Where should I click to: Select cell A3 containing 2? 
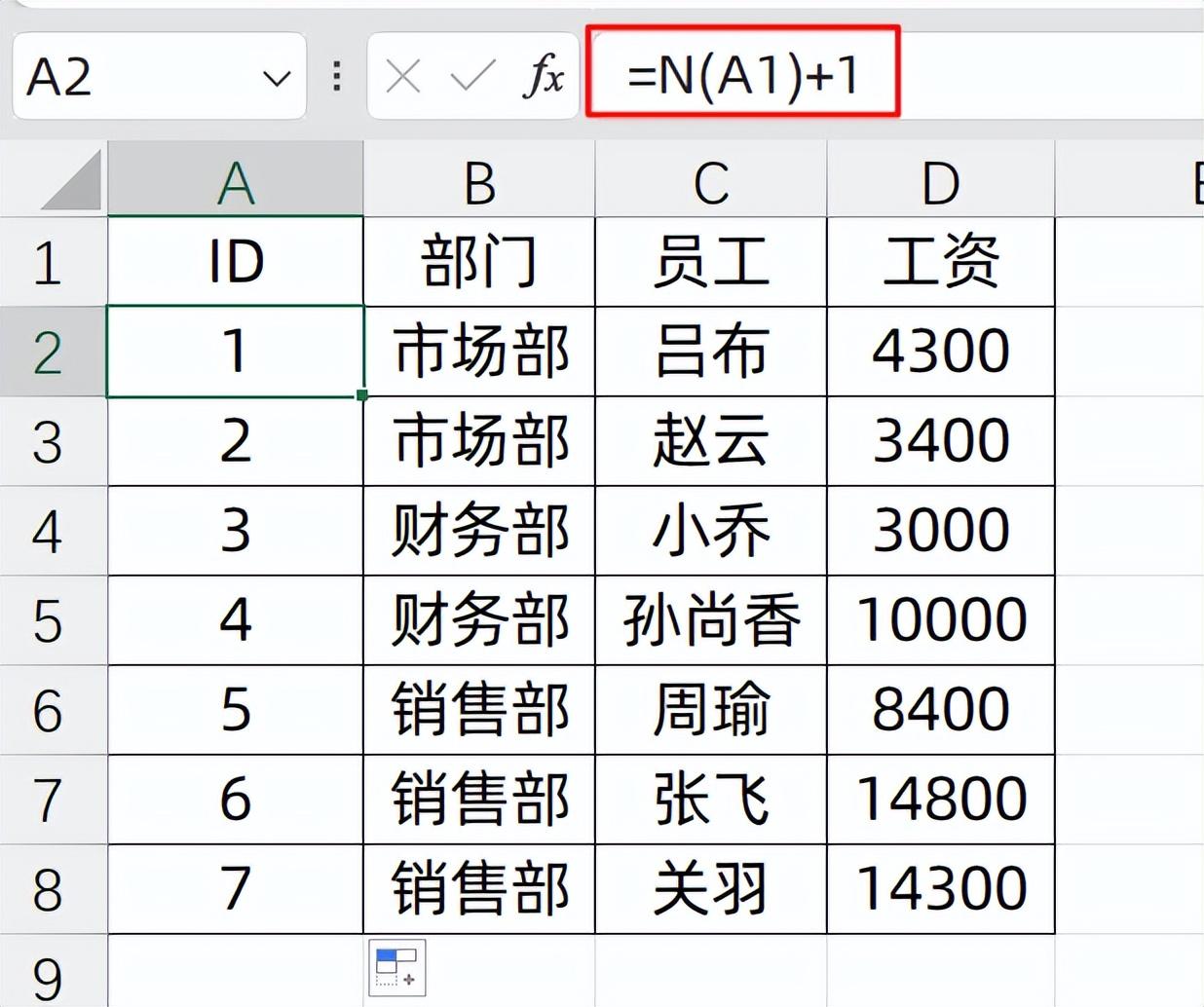[x=235, y=441]
